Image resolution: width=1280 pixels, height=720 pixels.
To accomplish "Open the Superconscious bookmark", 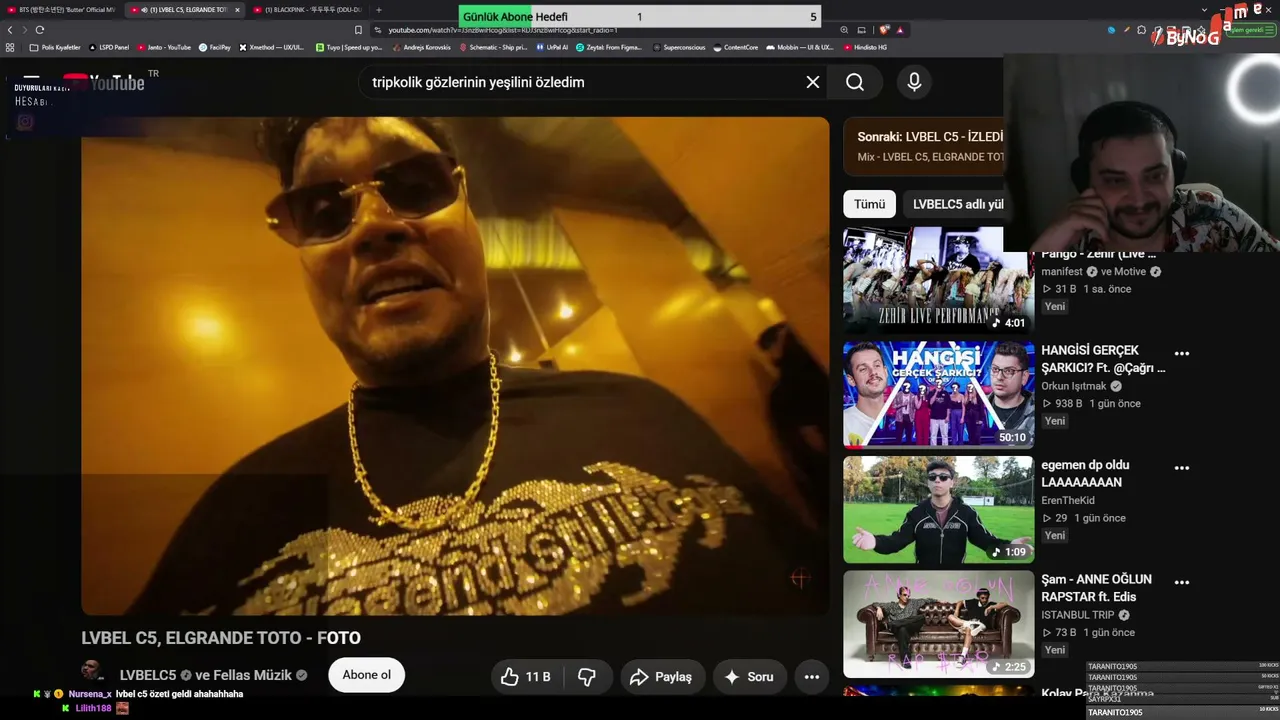I will pyautogui.click(x=680, y=47).
